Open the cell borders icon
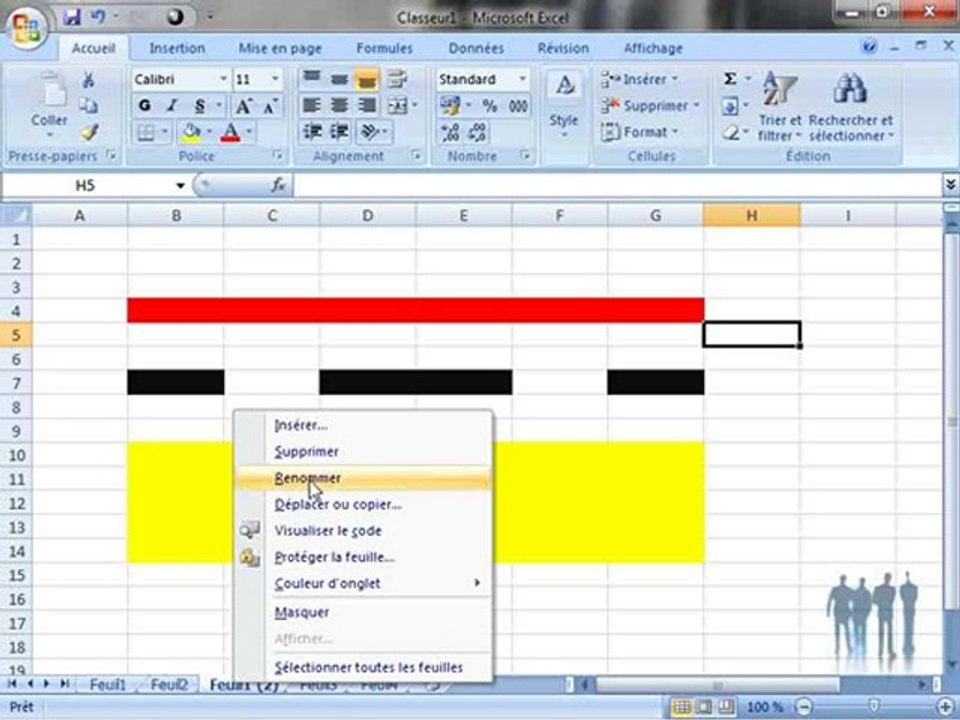Image resolution: width=960 pixels, height=720 pixels. pyautogui.click(x=146, y=132)
